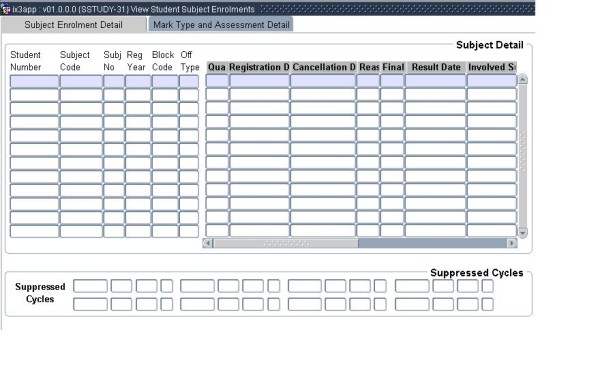Click first row Block Code field
Image resolution: width=600 pixels, height=367 pixels.
tap(165, 81)
